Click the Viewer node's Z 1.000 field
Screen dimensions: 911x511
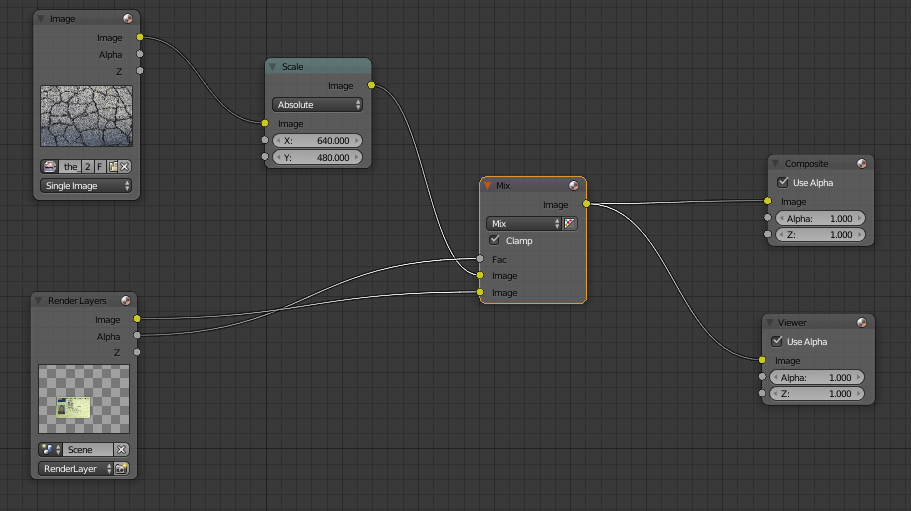click(816, 394)
